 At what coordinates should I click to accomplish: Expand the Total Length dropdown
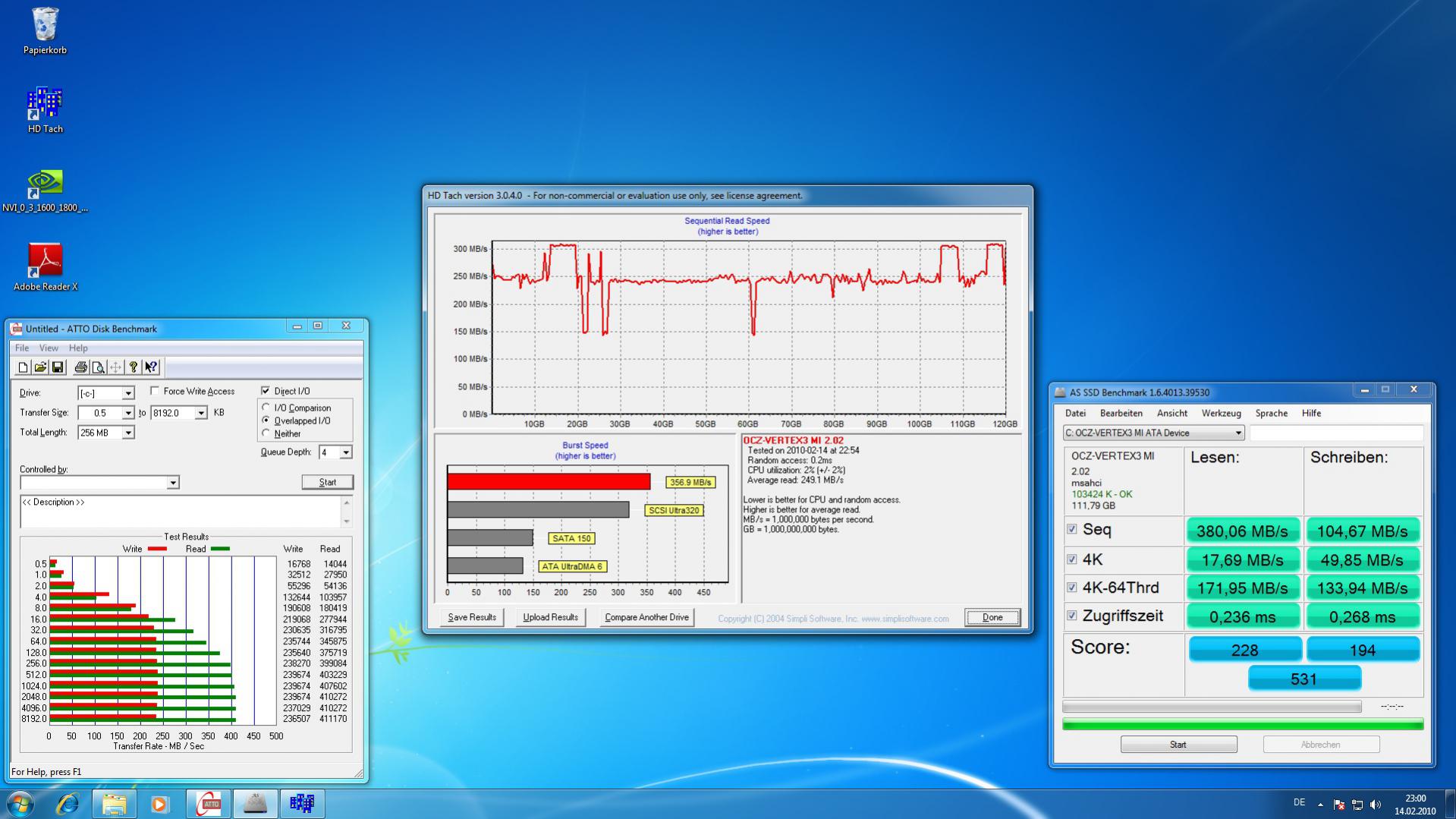(x=128, y=433)
